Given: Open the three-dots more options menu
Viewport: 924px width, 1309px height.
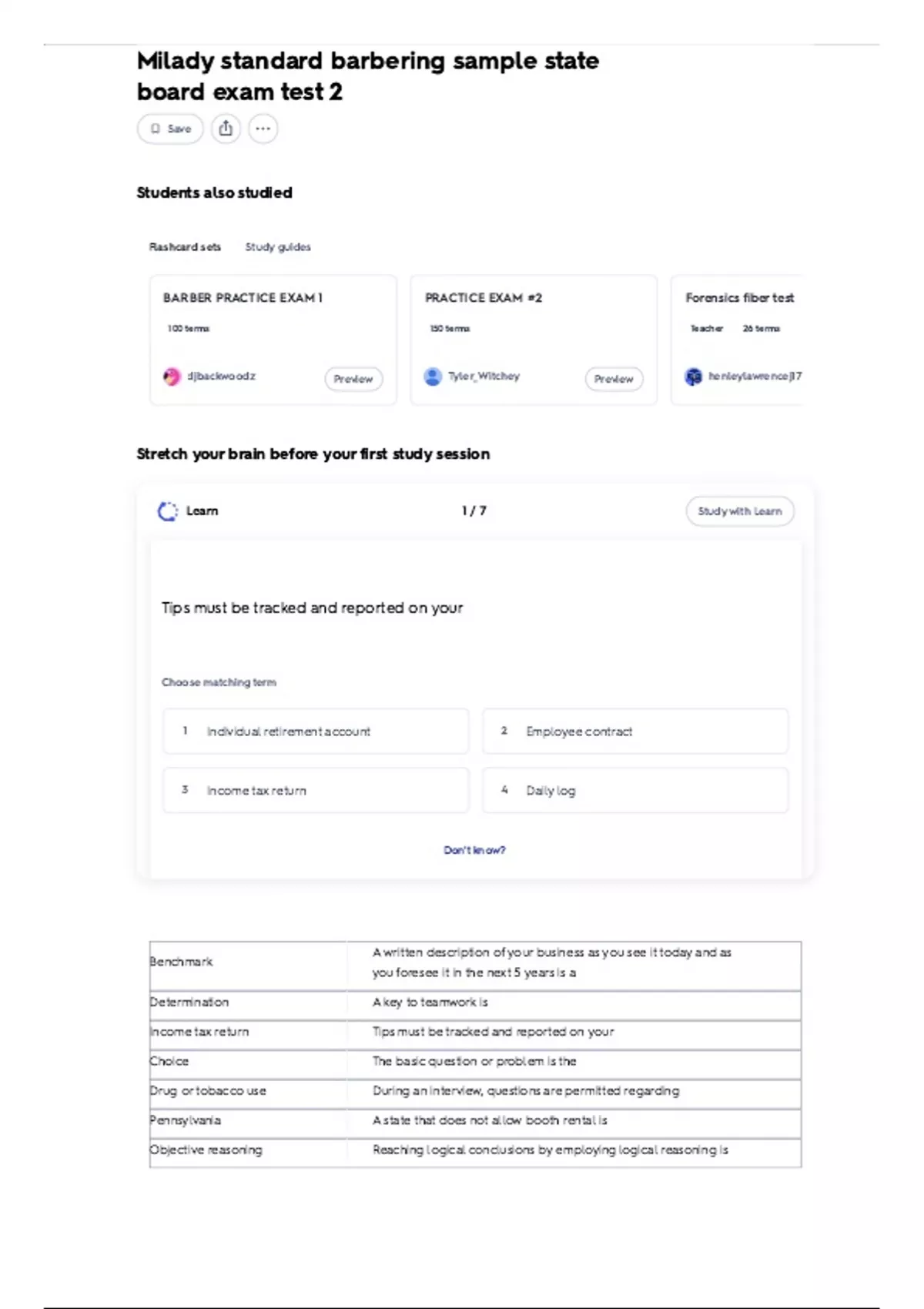Looking at the screenshot, I should pyautogui.click(x=263, y=129).
